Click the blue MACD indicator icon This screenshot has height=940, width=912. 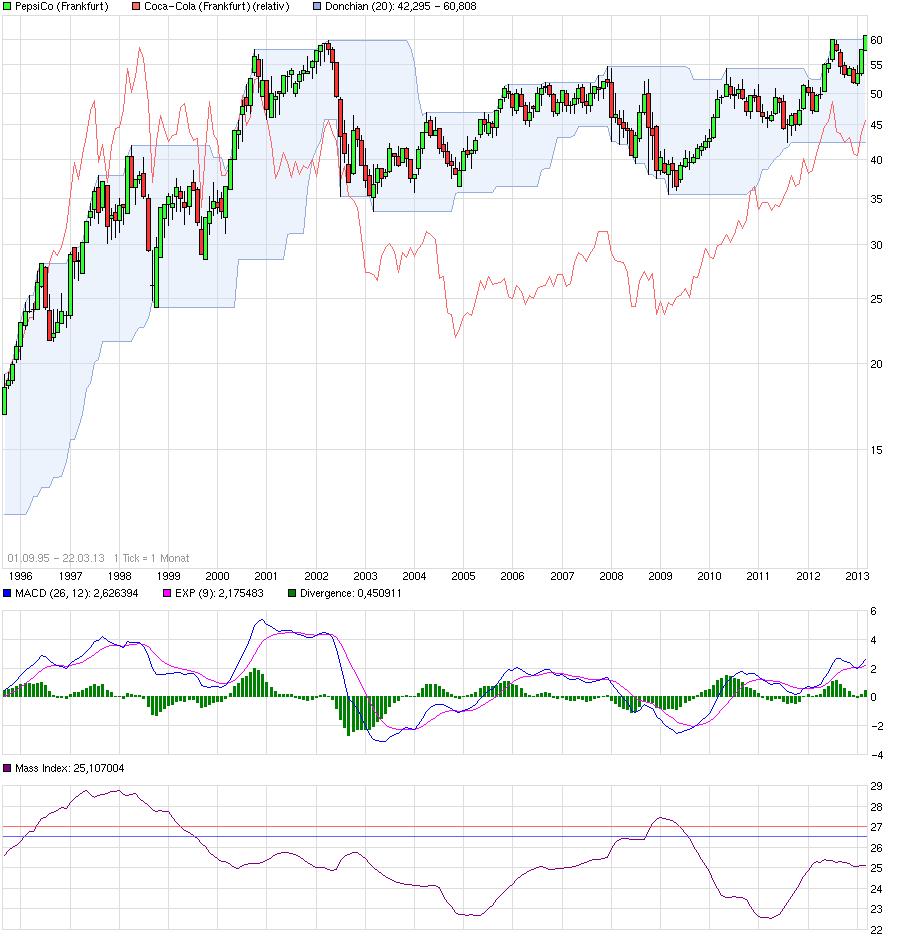pos(8,594)
